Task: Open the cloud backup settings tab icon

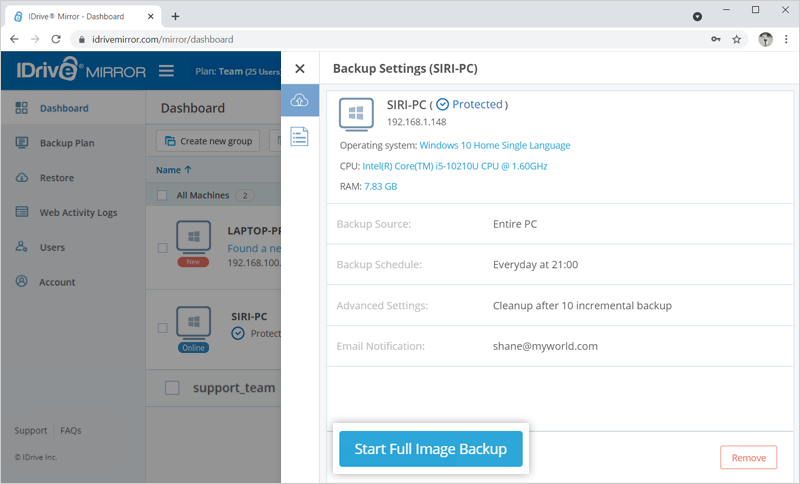Action: point(299,100)
